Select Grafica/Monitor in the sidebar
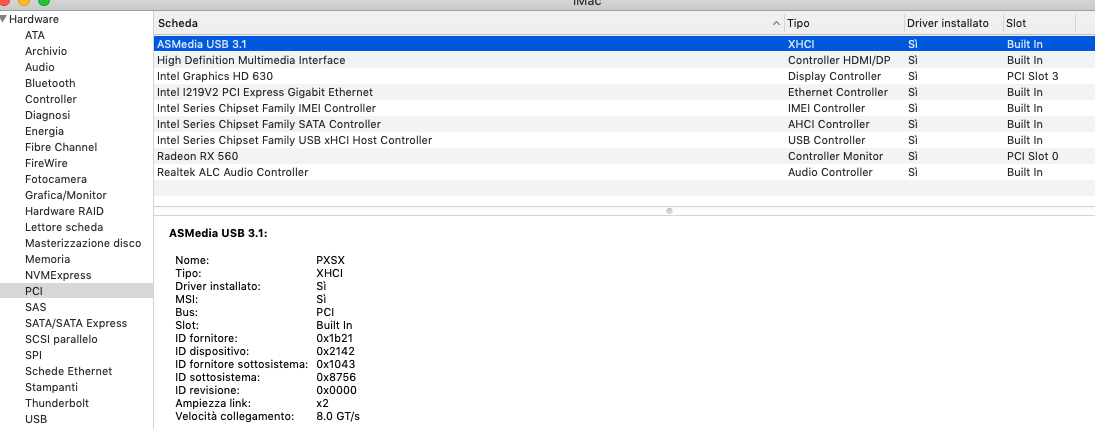 coord(66,196)
